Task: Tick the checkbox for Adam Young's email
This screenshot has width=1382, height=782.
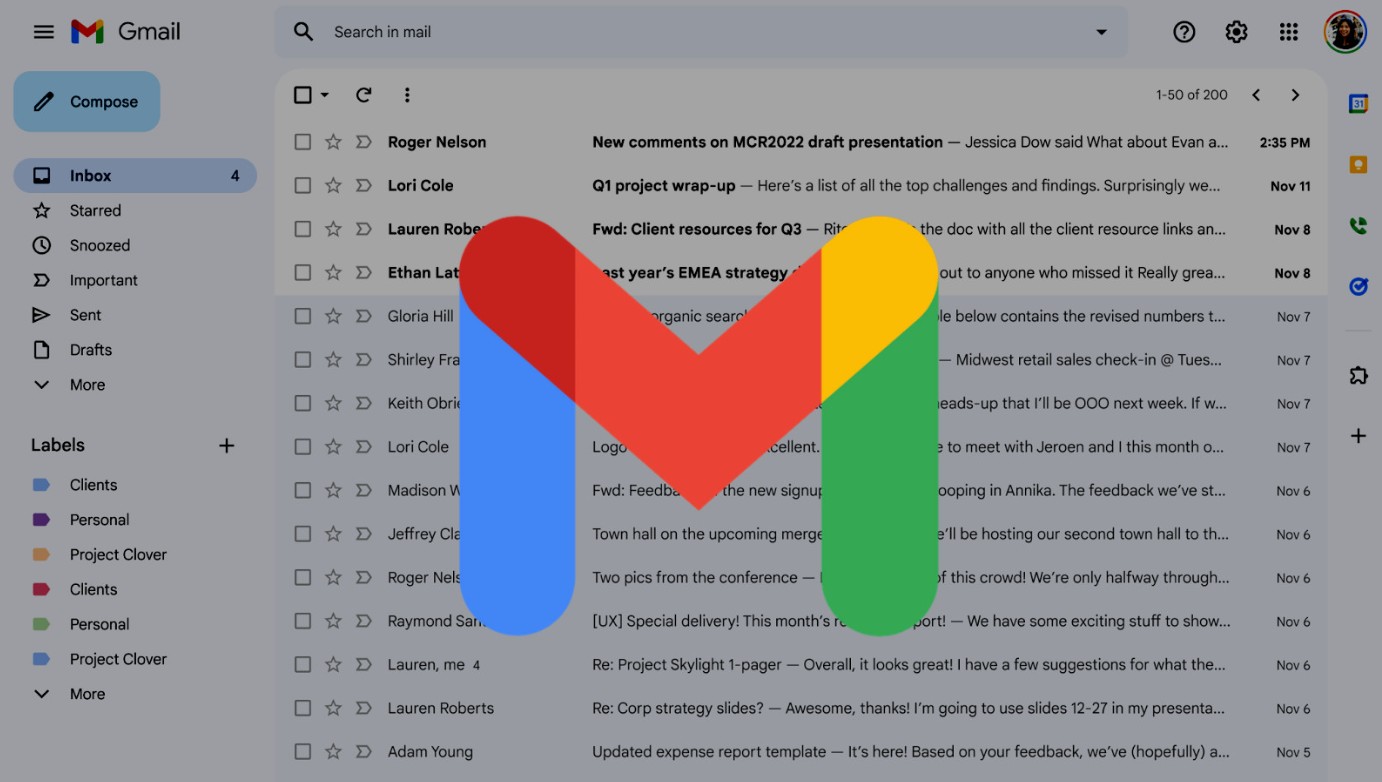Action: [303, 752]
